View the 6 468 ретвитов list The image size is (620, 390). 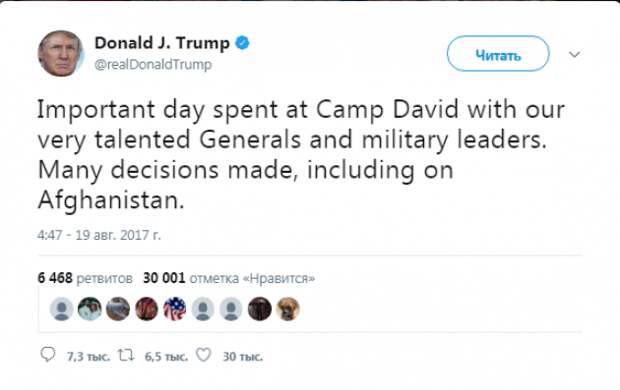[85, 278]
